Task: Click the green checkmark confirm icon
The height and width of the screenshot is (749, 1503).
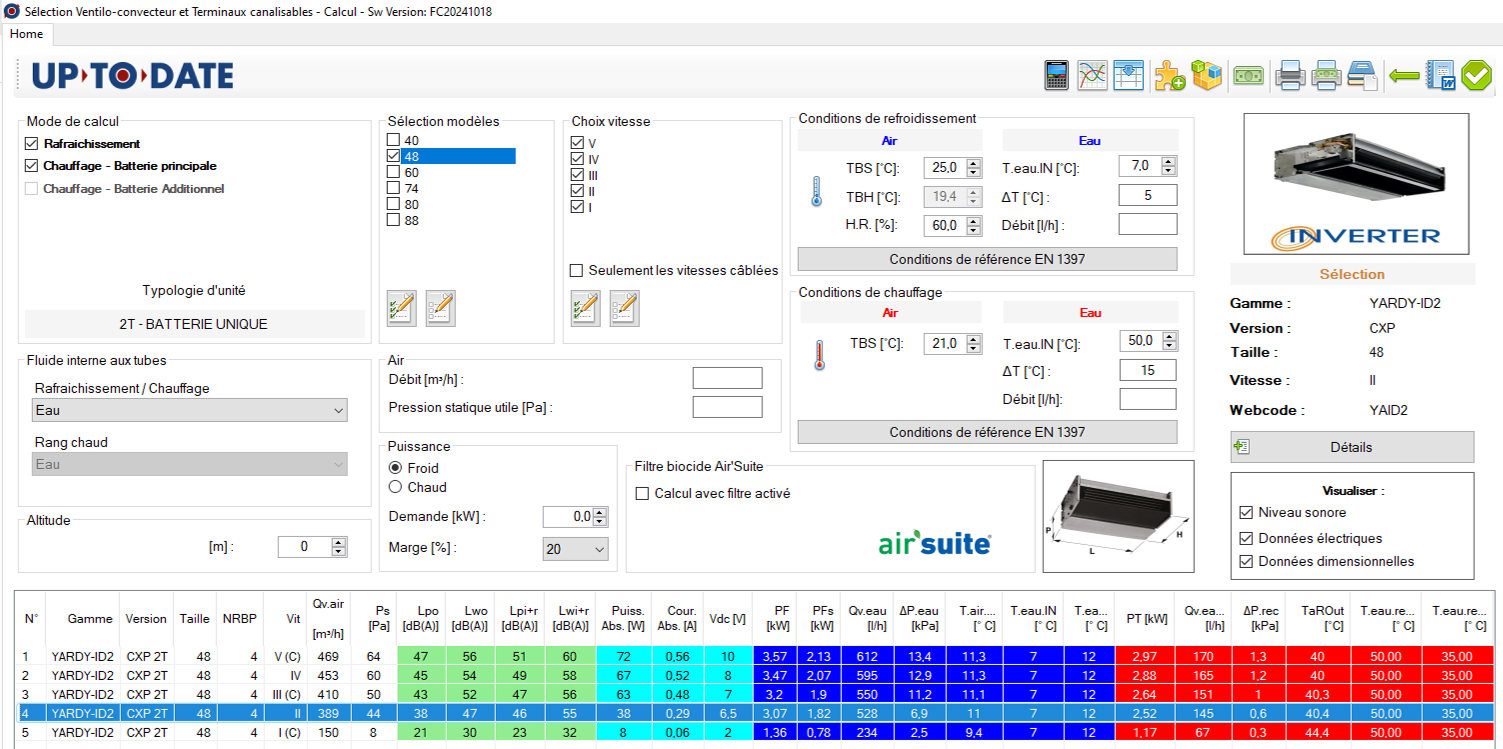Action: pyautogui.click(x=1476, y=76)
